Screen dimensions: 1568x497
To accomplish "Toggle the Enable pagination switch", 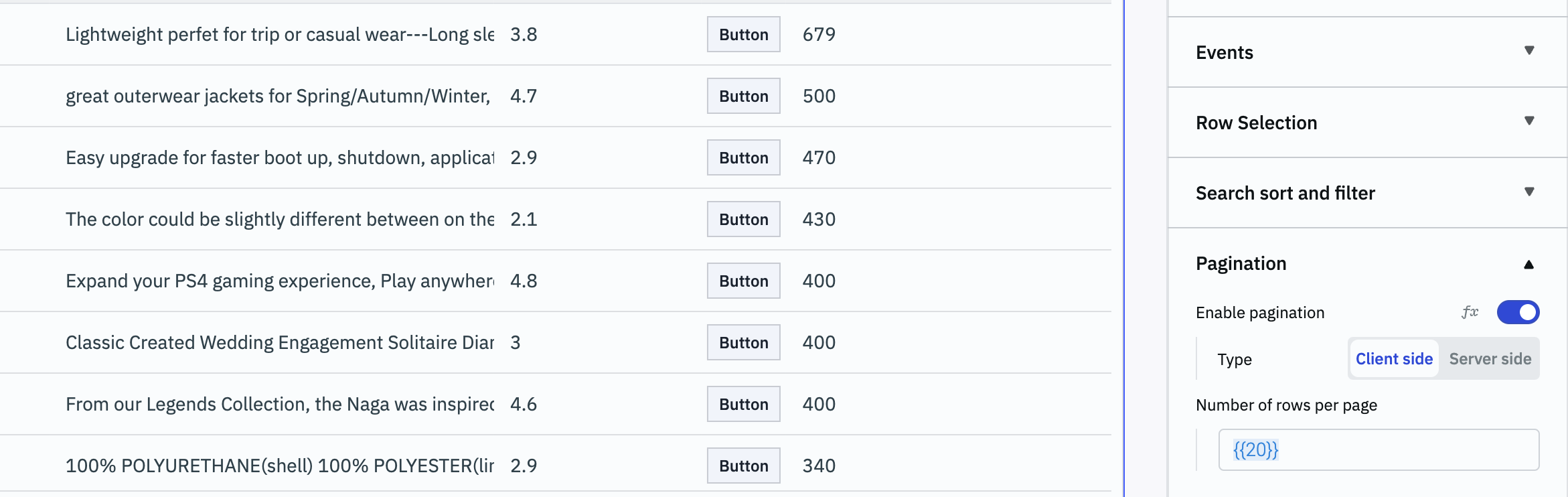I will [x=1518, y=312].
